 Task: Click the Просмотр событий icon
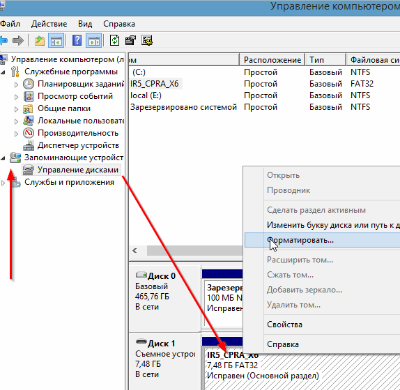pyautogui.click(x=29, y=96)
